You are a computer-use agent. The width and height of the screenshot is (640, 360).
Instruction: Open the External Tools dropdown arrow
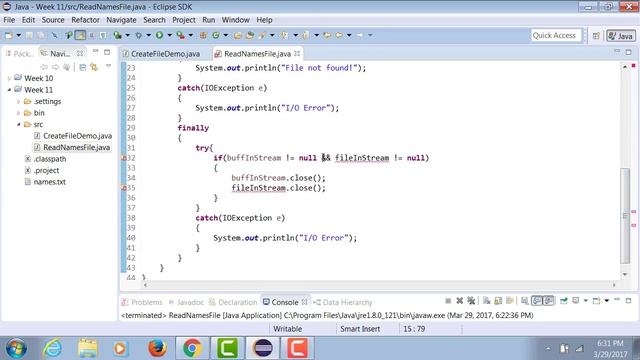pos(191,36)
